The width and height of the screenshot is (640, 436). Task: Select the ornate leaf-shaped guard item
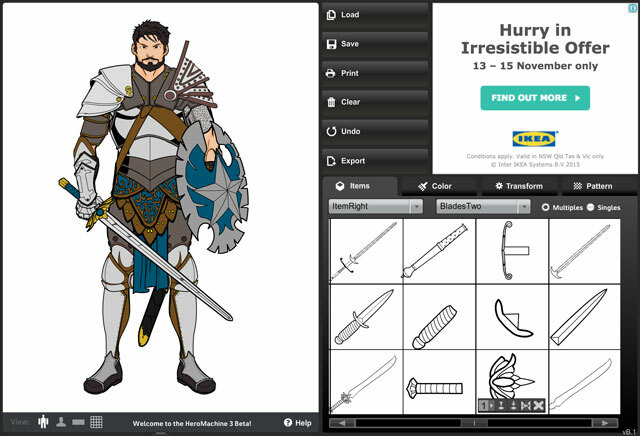point(512,376)
